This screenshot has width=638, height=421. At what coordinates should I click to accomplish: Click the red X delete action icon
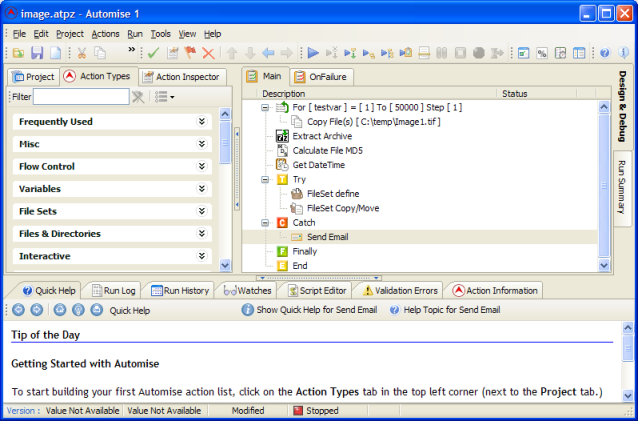(x=209, y=53)
